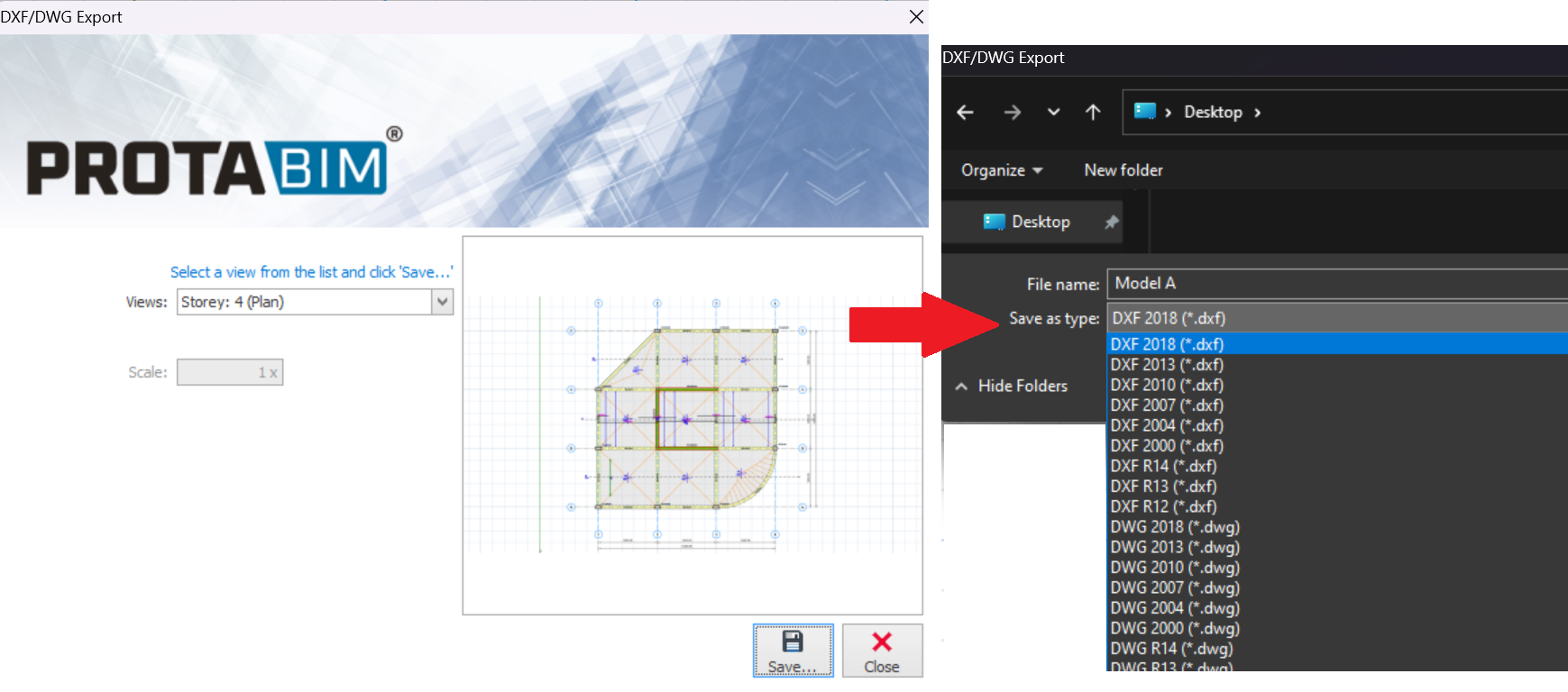Image resolution: width=1568 pixels, height=692 pixels.
Task: Select DXF 2013 (*.dxf) format
Action: click(x=1167, y=365)
